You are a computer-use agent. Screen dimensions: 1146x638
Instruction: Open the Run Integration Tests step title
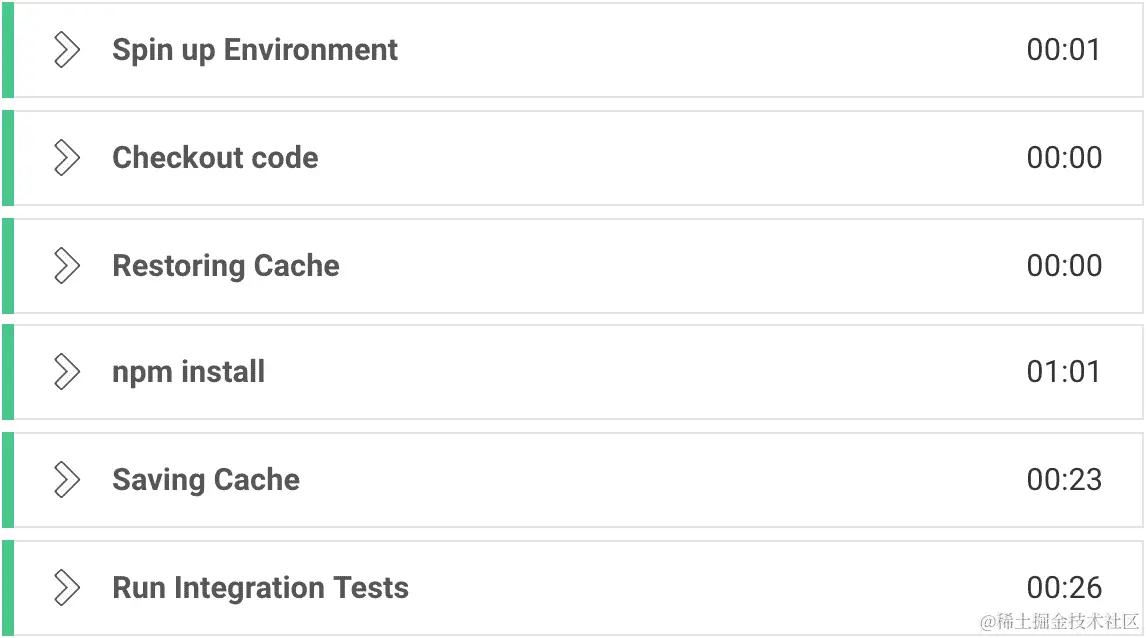pyautogui.click(x=261, y=588)
